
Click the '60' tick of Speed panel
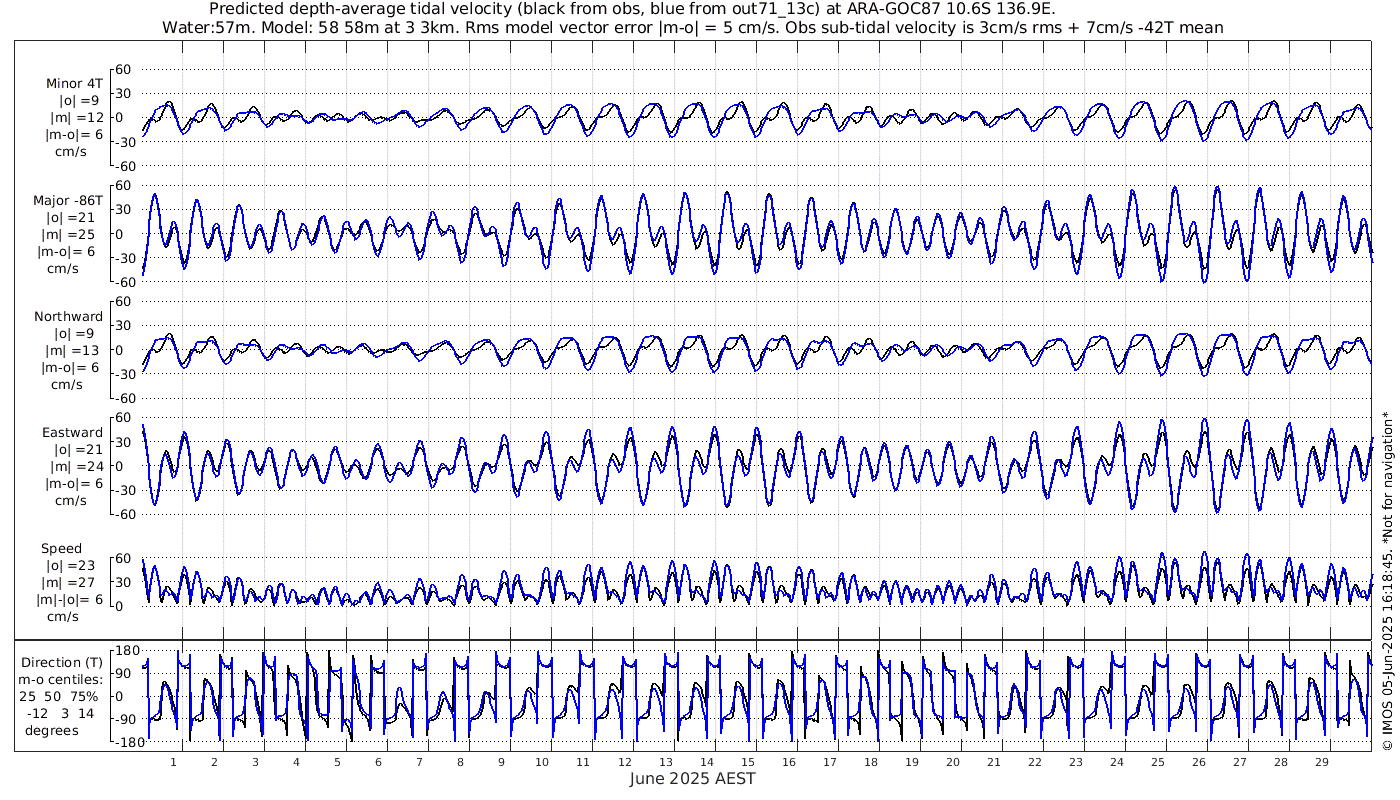123,558
